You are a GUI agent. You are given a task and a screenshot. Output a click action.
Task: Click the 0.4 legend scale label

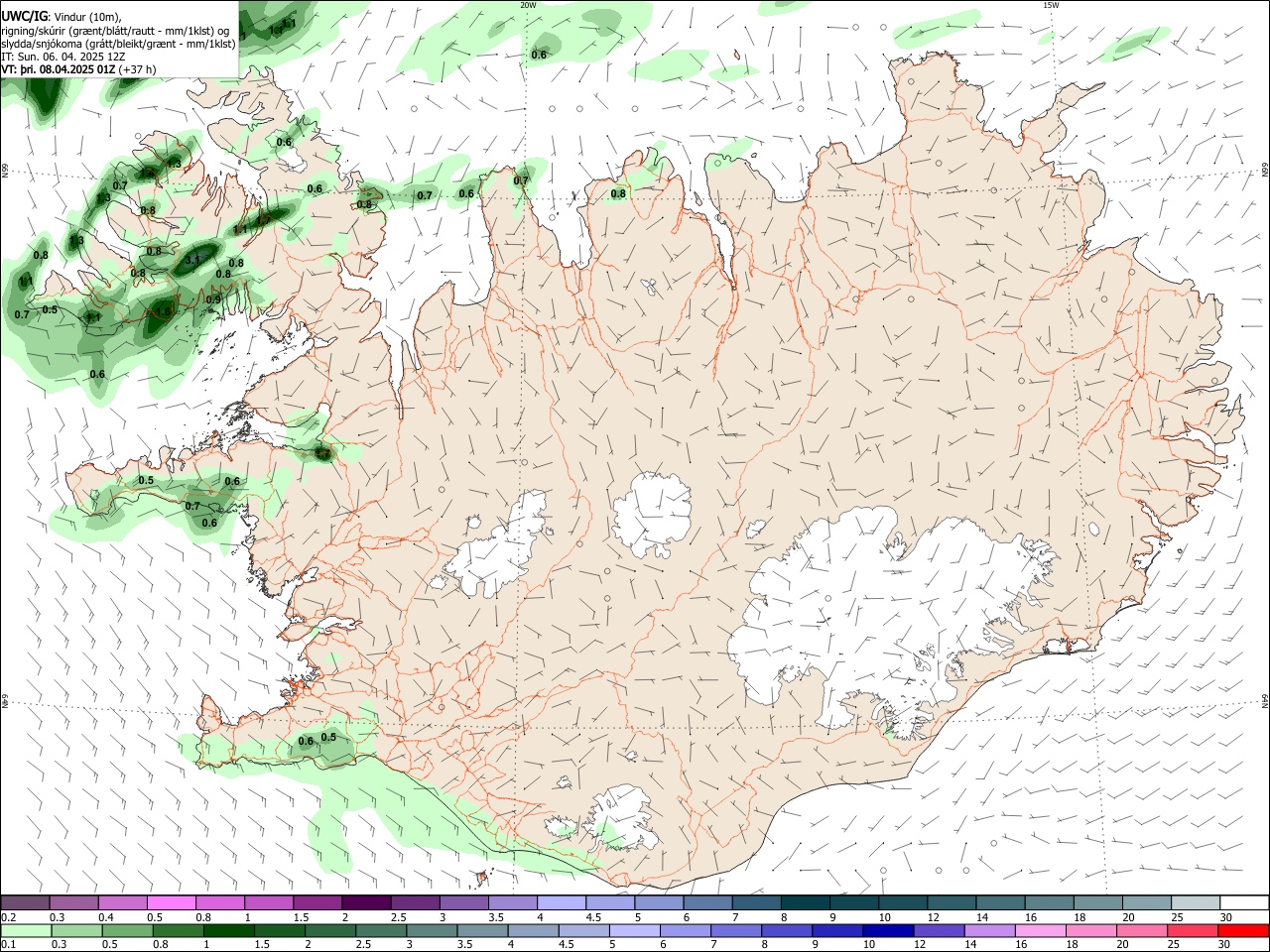pos(105,917)
